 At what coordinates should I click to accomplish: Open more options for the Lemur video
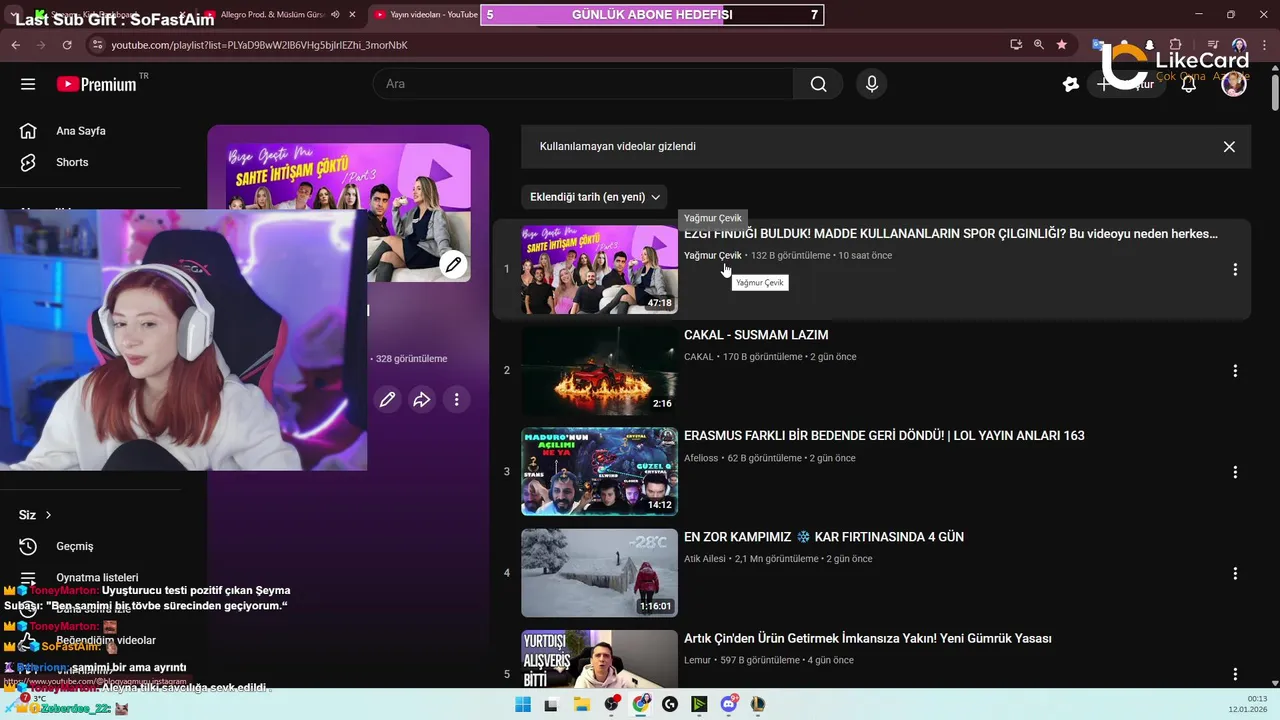(x=1235, y=674)
